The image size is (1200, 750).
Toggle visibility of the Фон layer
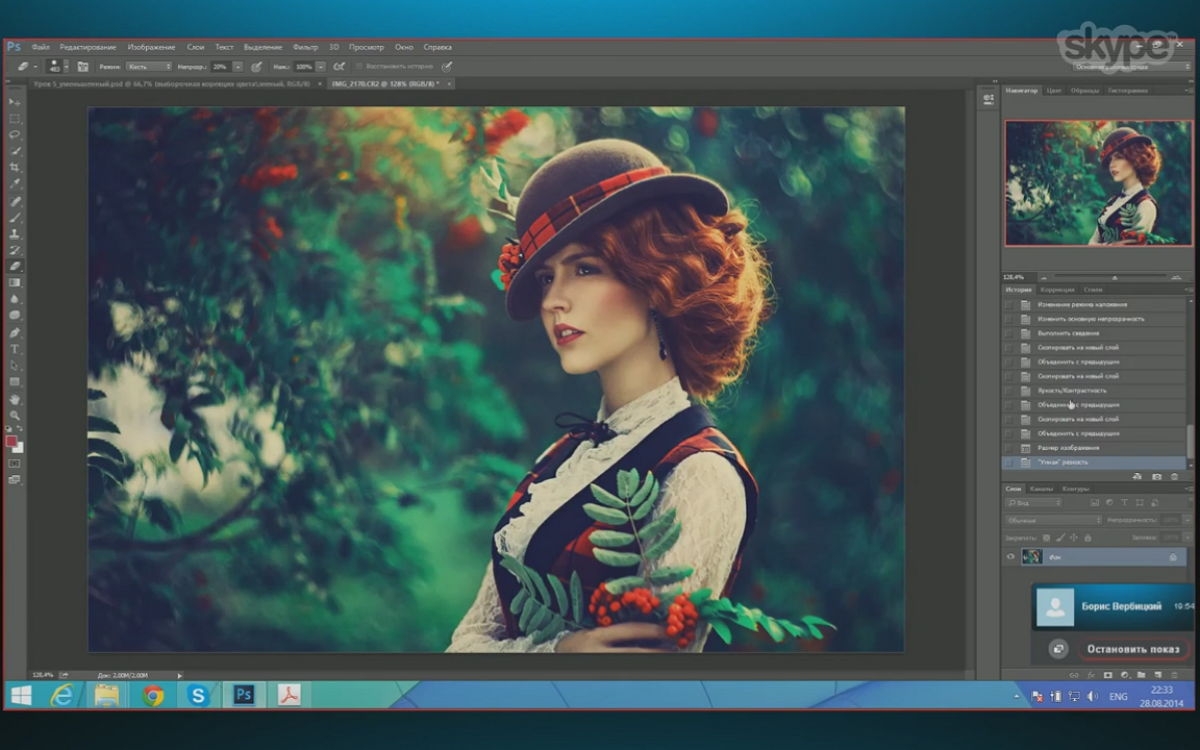pyautogui.click(x=1011, y=557)
